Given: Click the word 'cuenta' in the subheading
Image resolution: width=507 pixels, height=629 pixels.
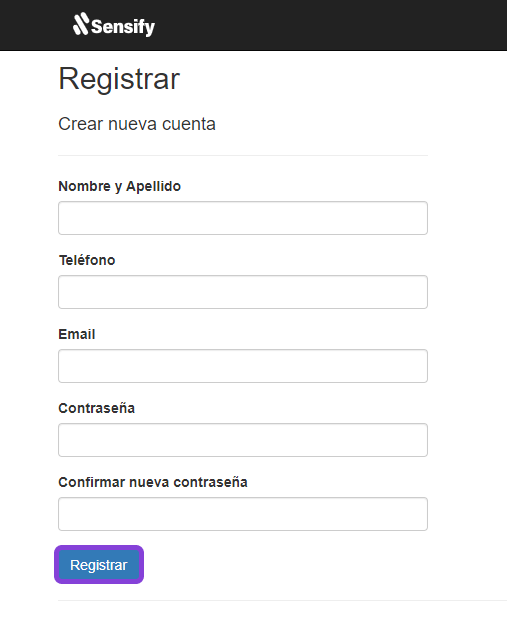Looking at the screenshot, I should click(189, 124).
